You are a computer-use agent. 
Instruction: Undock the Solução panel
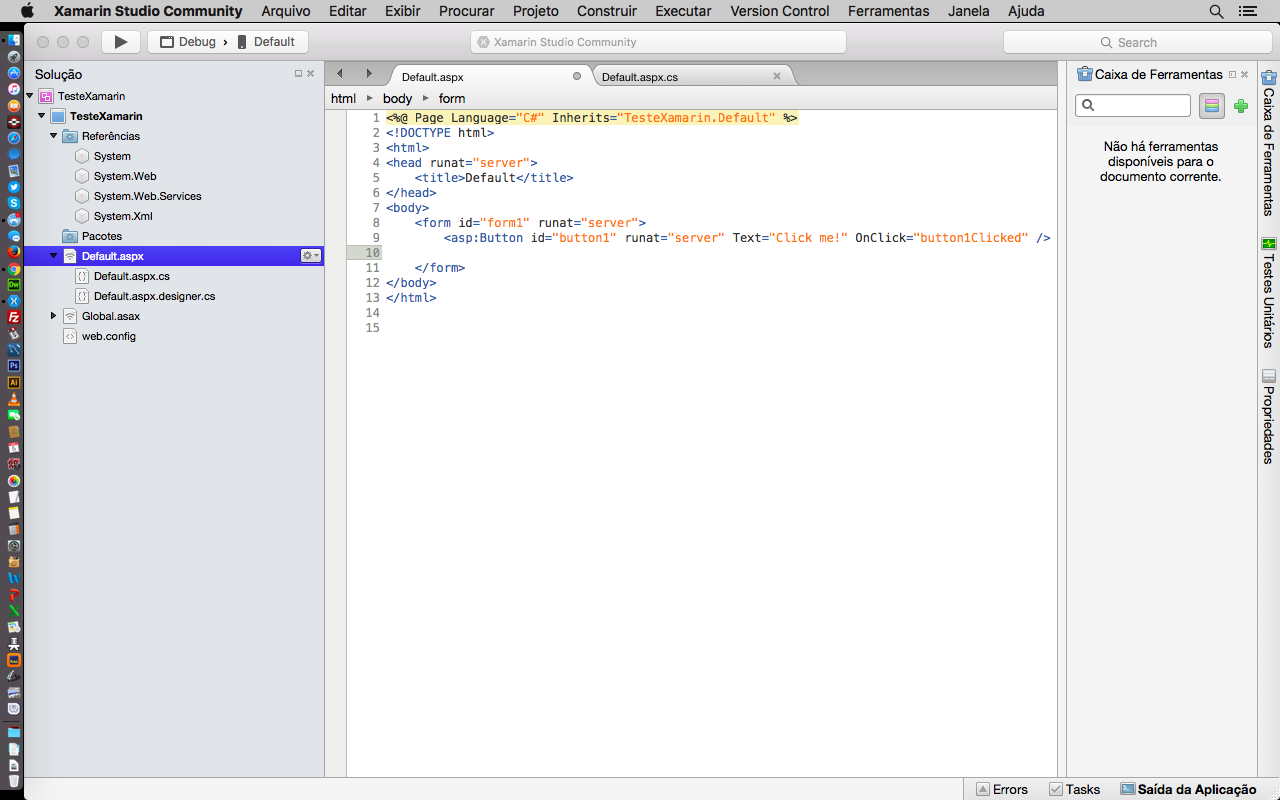[x=298, y=74]
